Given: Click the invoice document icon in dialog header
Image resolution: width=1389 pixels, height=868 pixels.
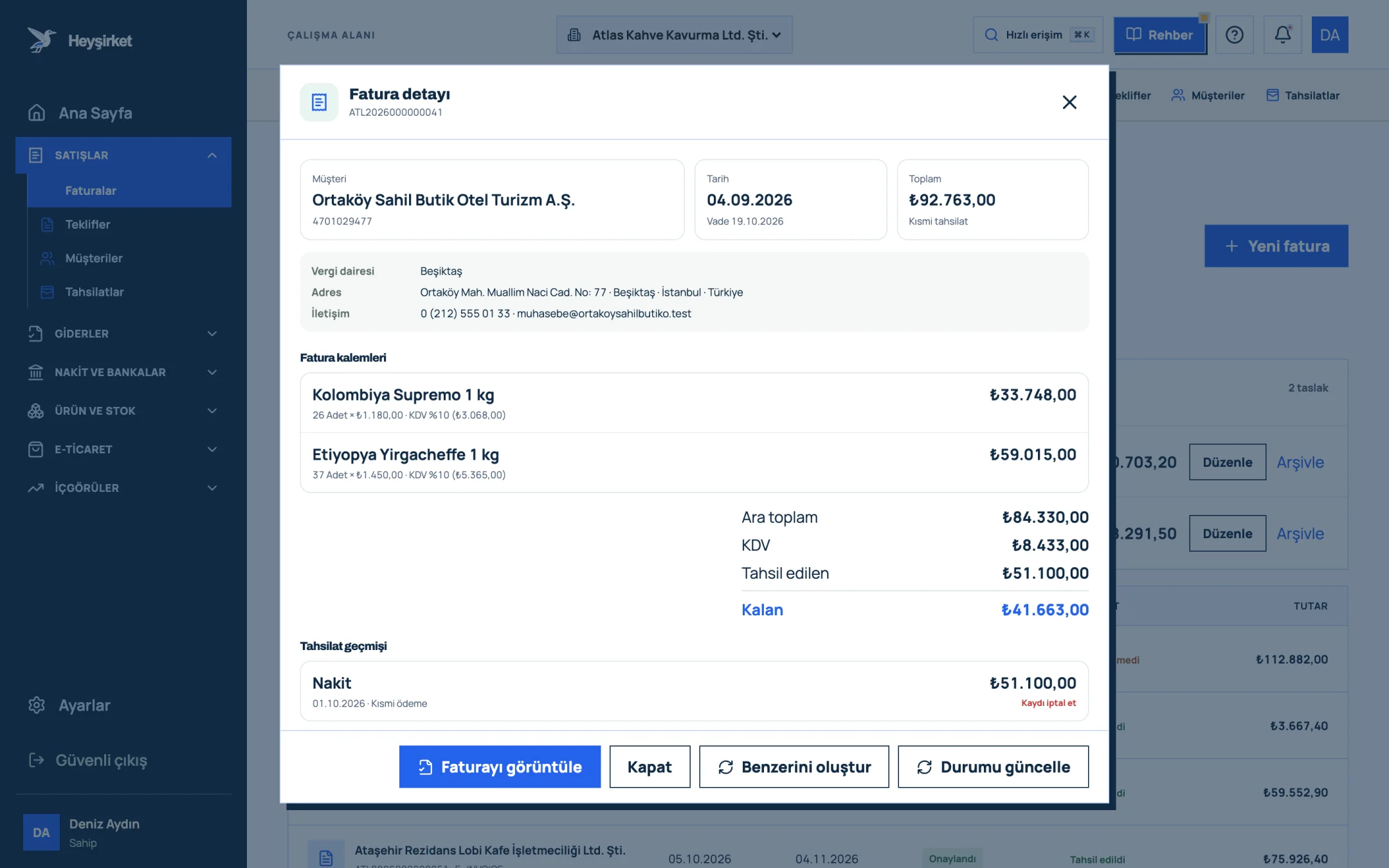Looking at the screenshot, I should coord(319,102).
